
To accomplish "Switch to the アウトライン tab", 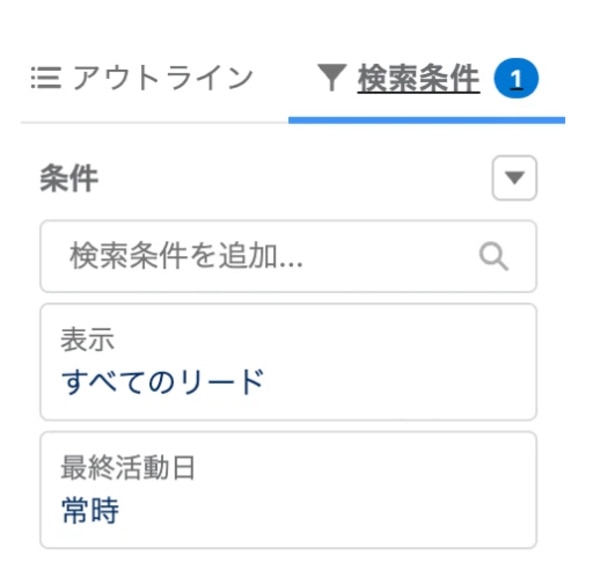I will pos(142,78).
